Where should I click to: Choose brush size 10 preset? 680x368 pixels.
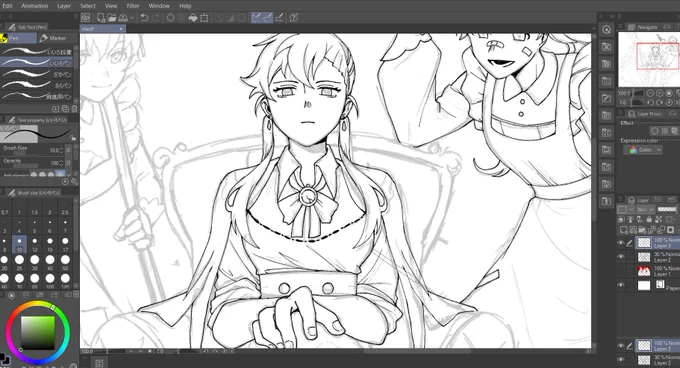(x=19, y=244)
